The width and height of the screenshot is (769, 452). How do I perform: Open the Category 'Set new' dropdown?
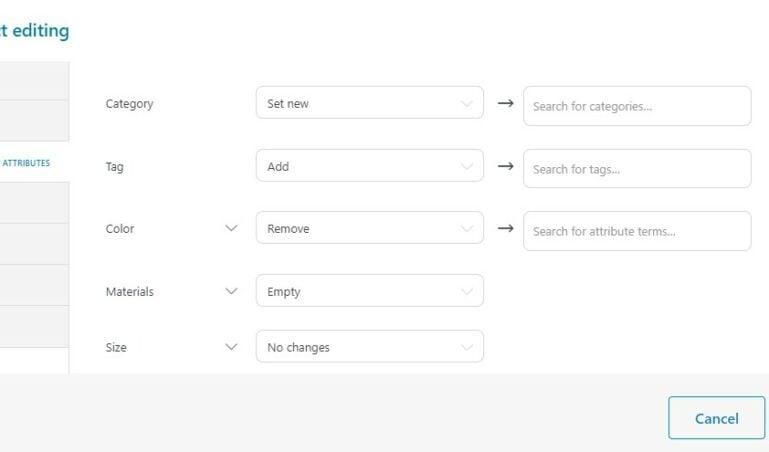(370, 103)
